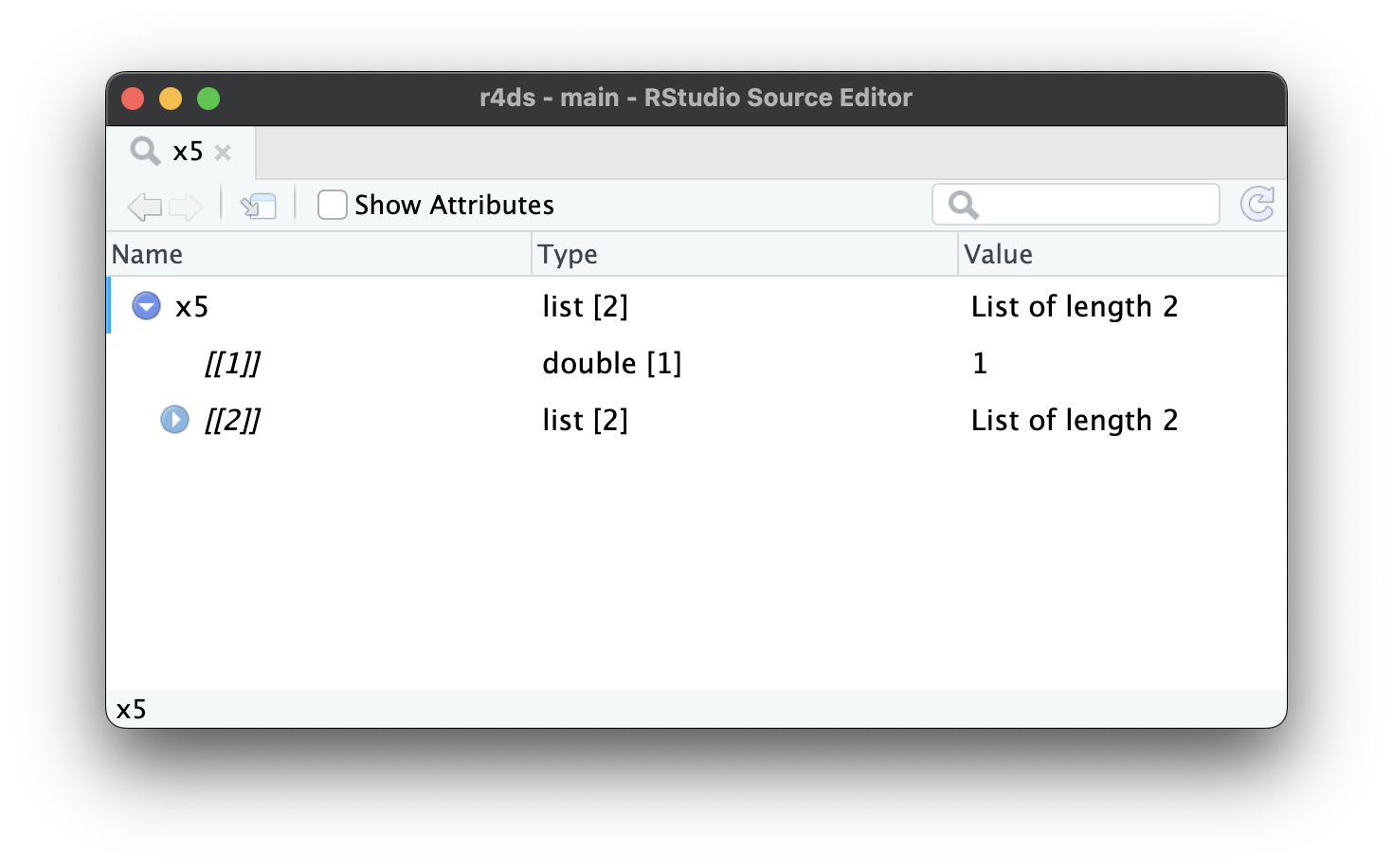Refresh the object explorer view

[x=1257, y=204]
